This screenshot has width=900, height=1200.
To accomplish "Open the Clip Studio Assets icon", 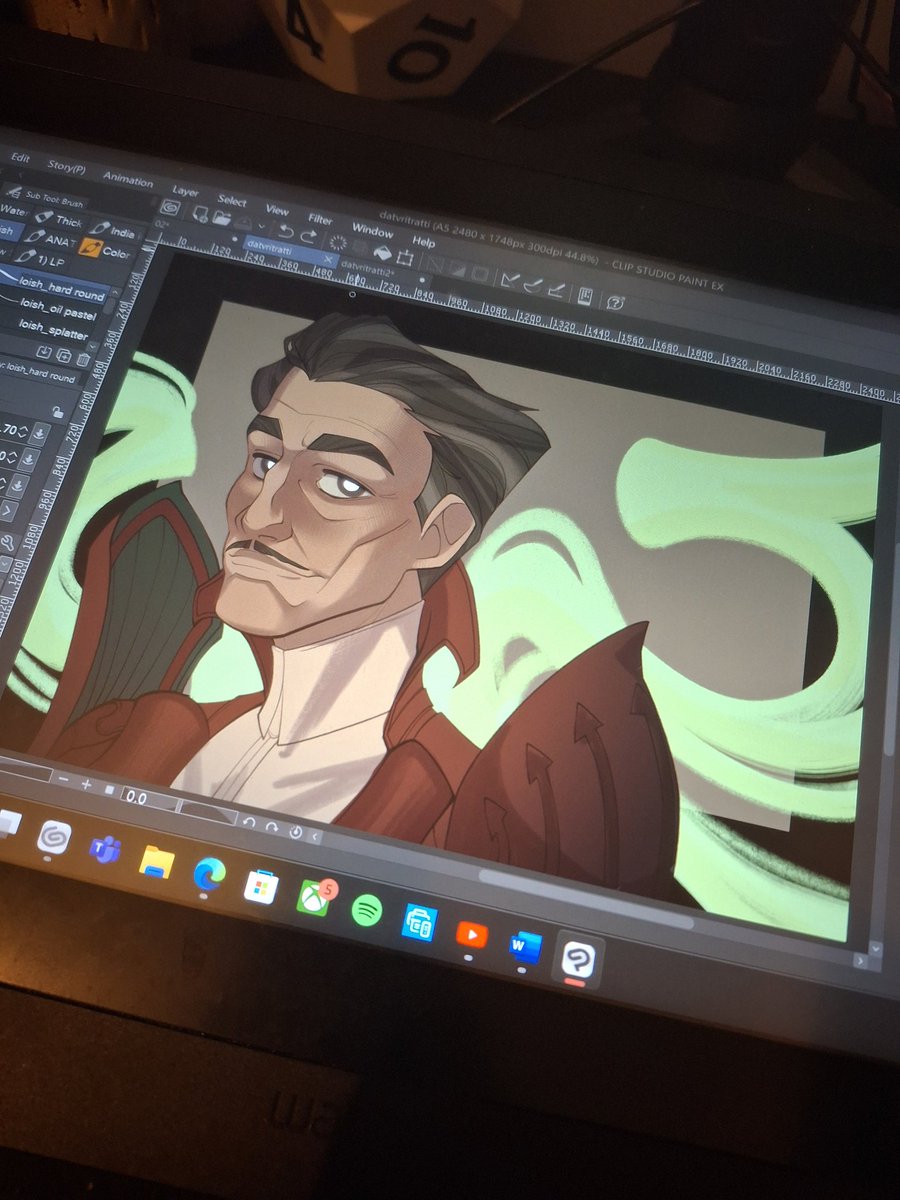I will coord(585,296).
